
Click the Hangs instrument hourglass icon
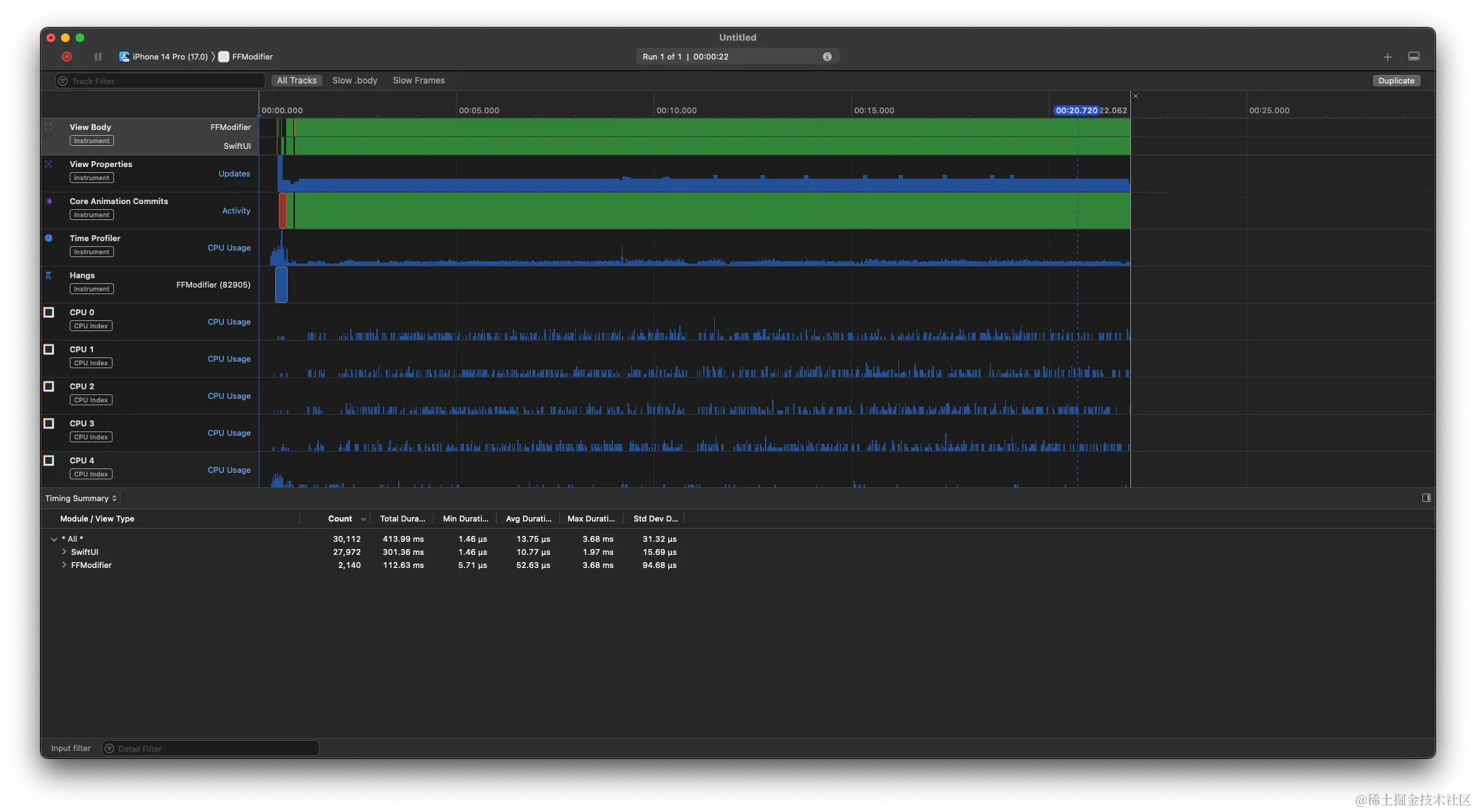[49, 275]
